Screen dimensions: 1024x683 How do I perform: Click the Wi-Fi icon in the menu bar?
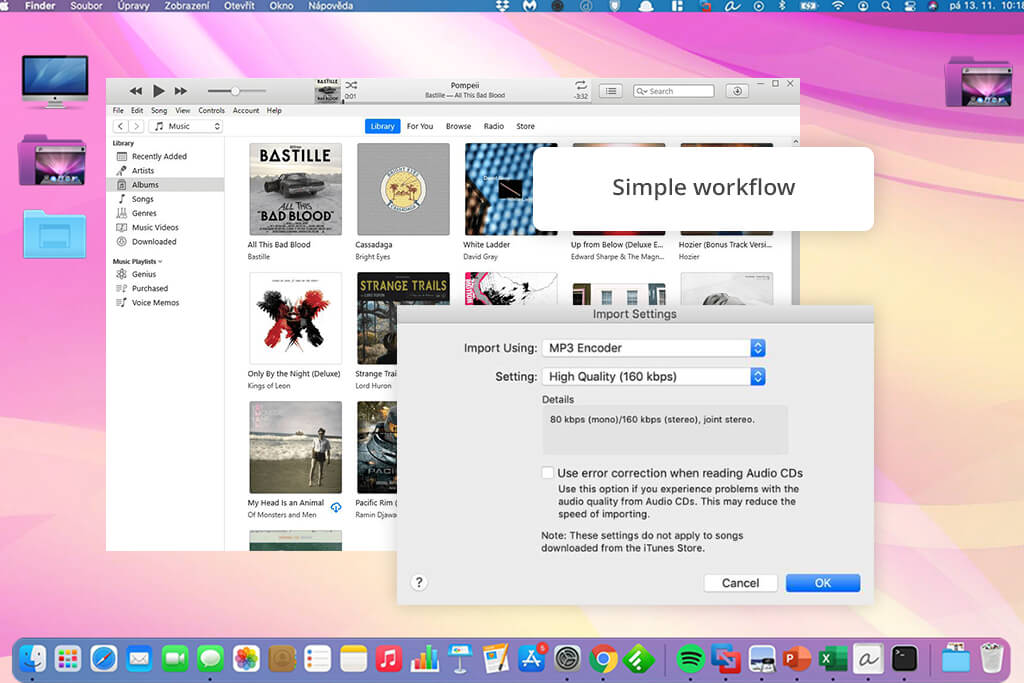[838, 6]
